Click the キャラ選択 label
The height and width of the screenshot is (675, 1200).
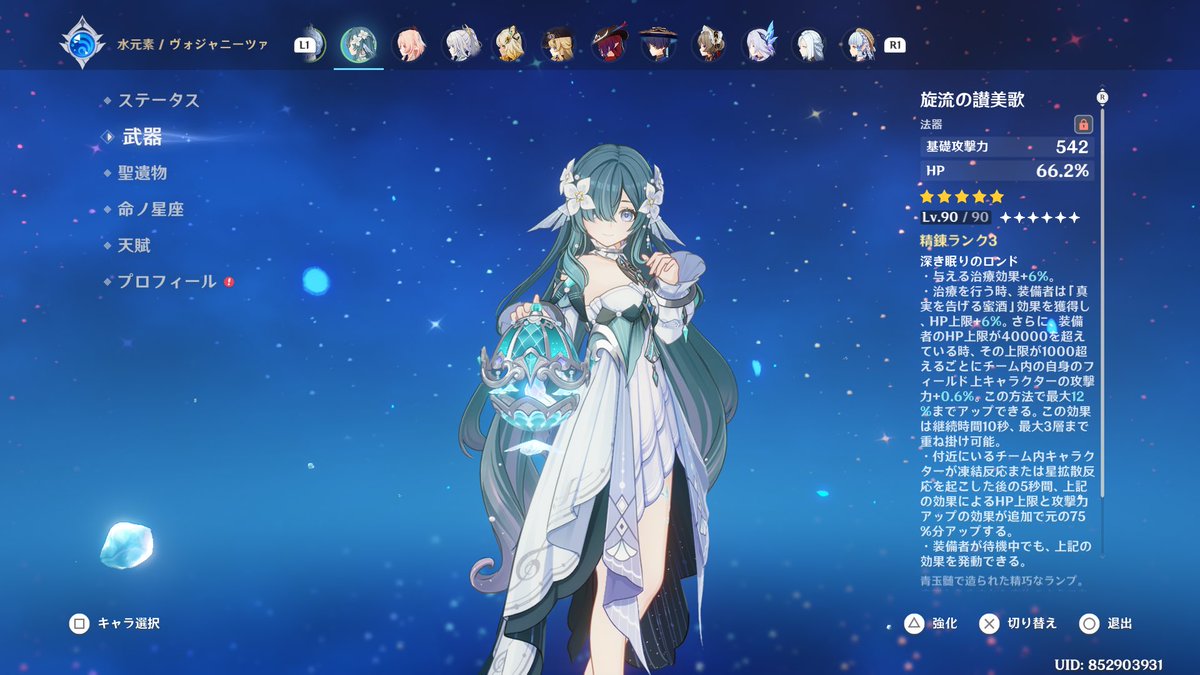tap(129, 624)
